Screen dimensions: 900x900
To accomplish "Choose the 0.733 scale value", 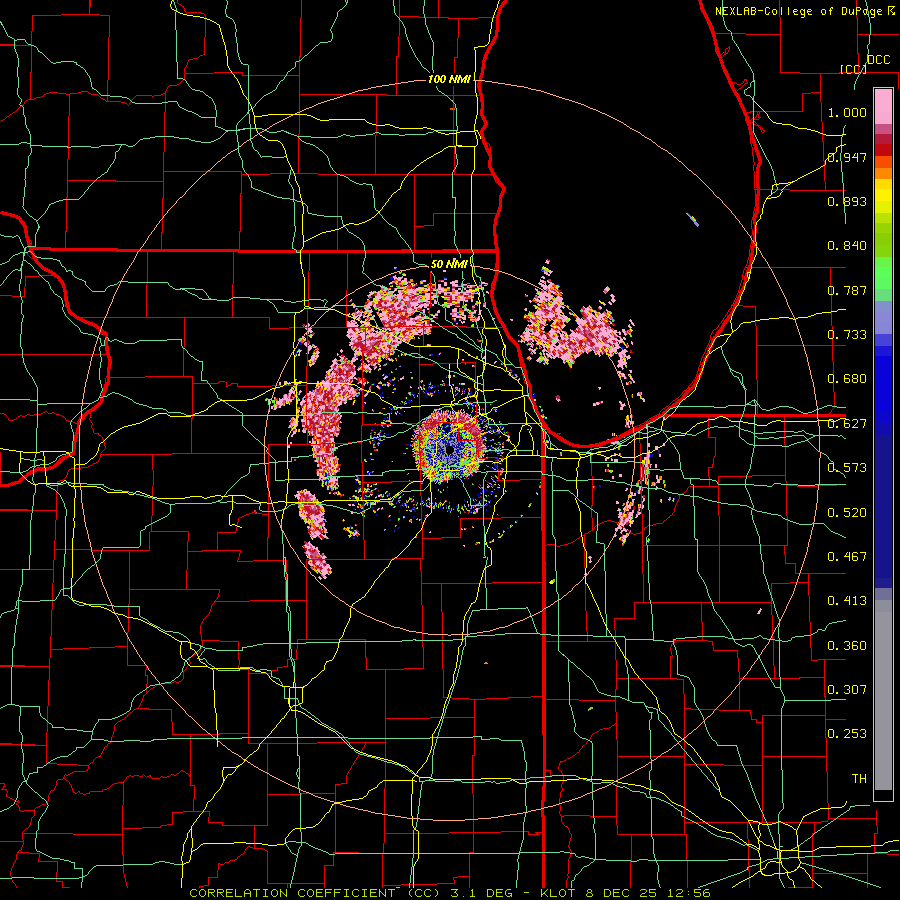I will coord(847,335).
